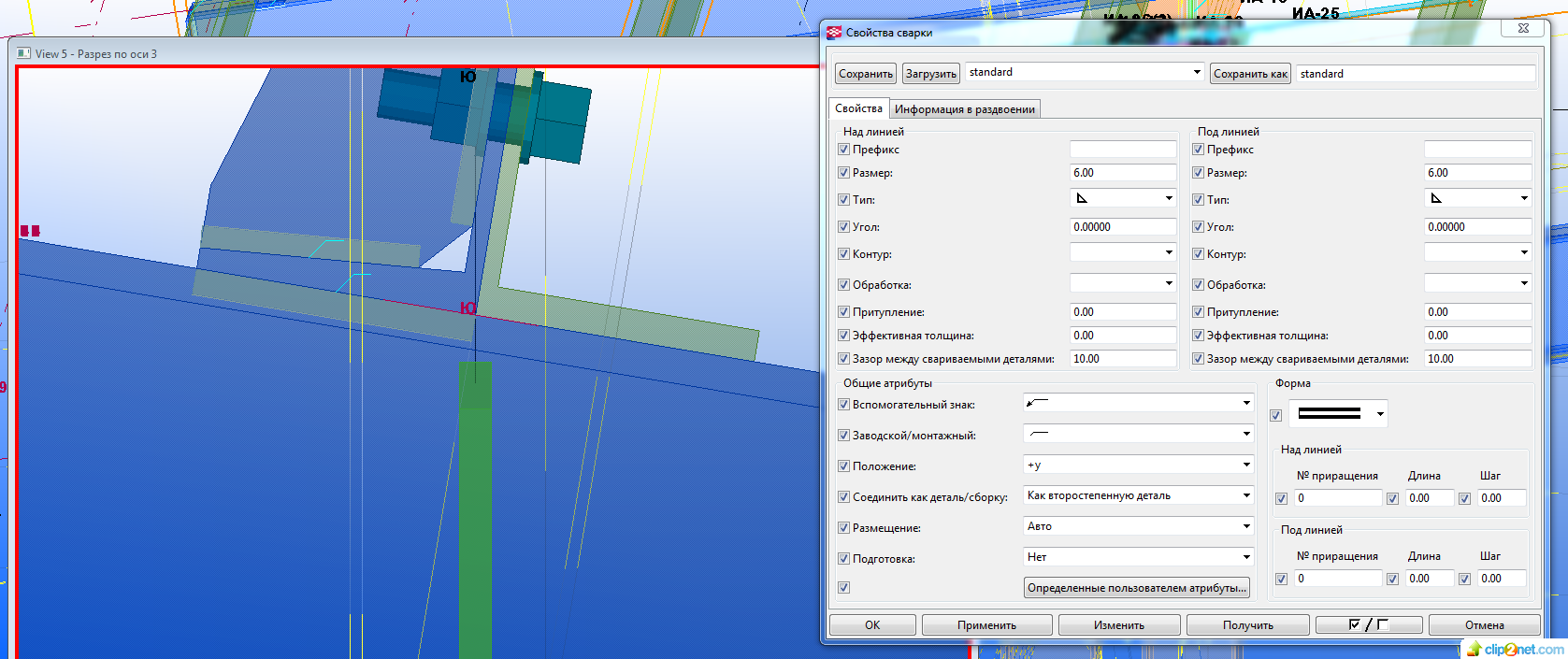Uncheck the Префикс checkbox above line

843,150
